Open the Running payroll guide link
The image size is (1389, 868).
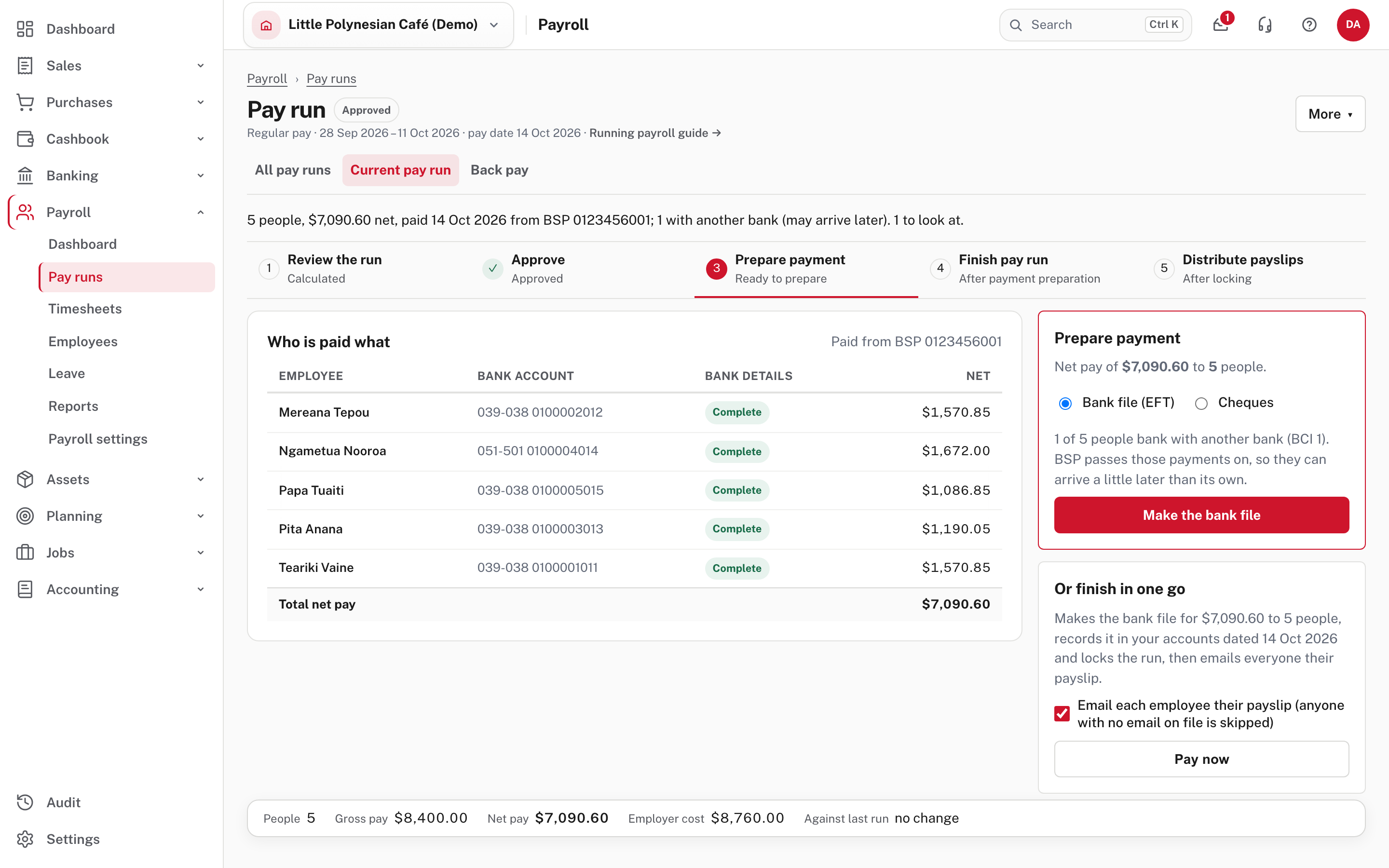(655, 133)
